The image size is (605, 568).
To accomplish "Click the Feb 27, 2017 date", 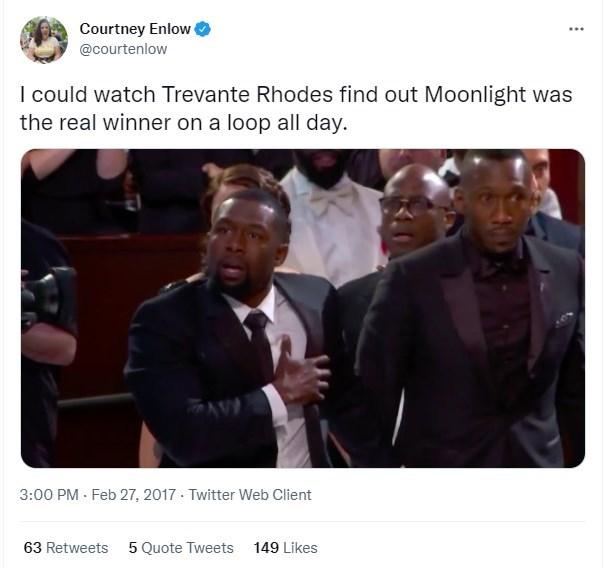I will pos(134,495).
